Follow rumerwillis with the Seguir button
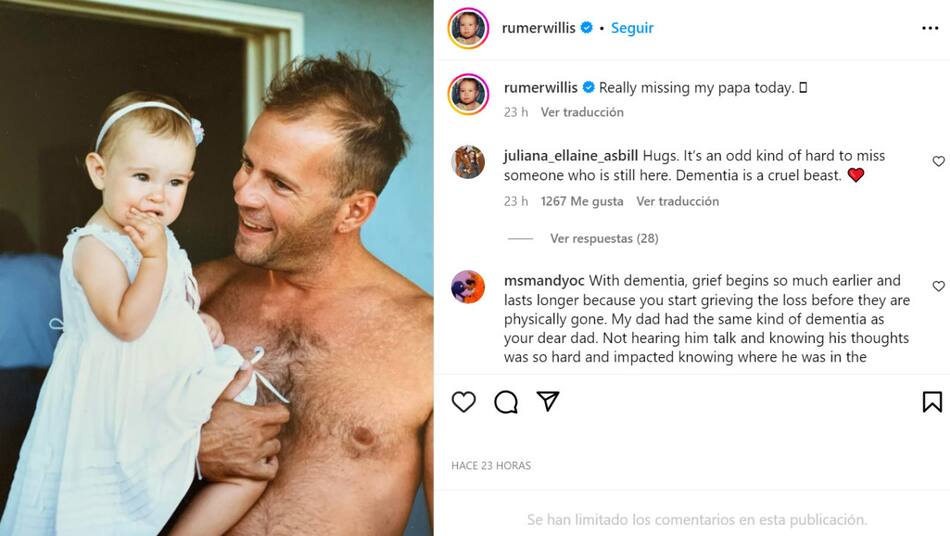Image resolution: width=950 pixels, height=536 pixels. tap(632, 28)
